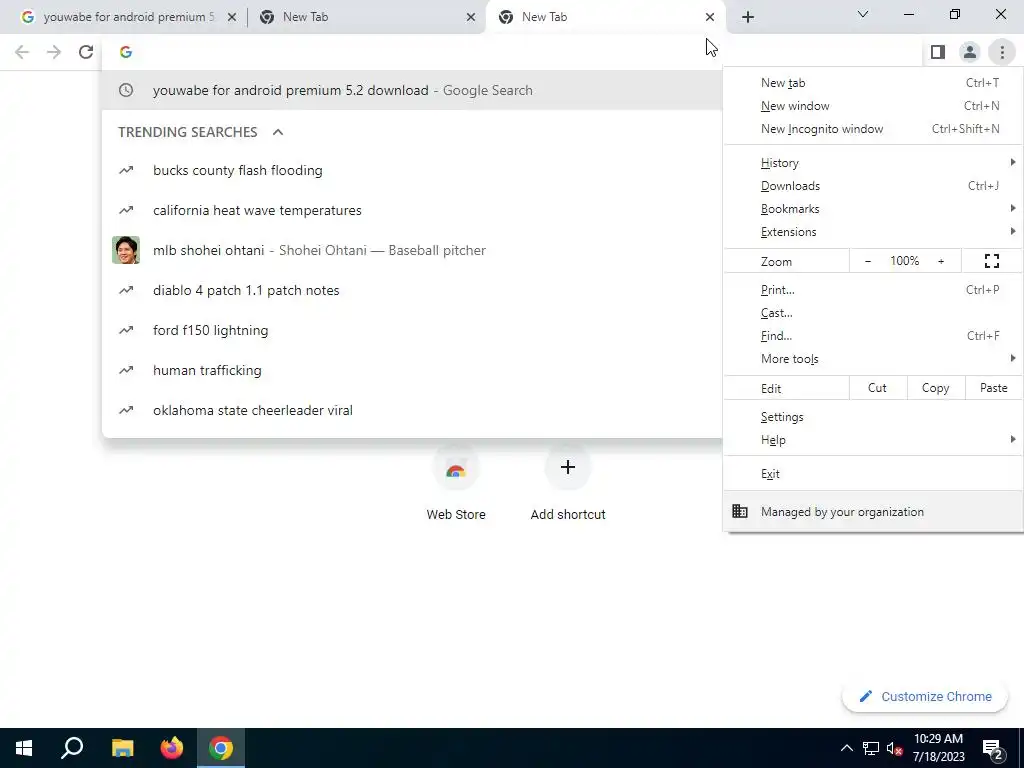Choose Cast from the menu
Image resolution: width=1024 pixels, height=768 pixels.
pyautogui.click(x=873, y=313)
